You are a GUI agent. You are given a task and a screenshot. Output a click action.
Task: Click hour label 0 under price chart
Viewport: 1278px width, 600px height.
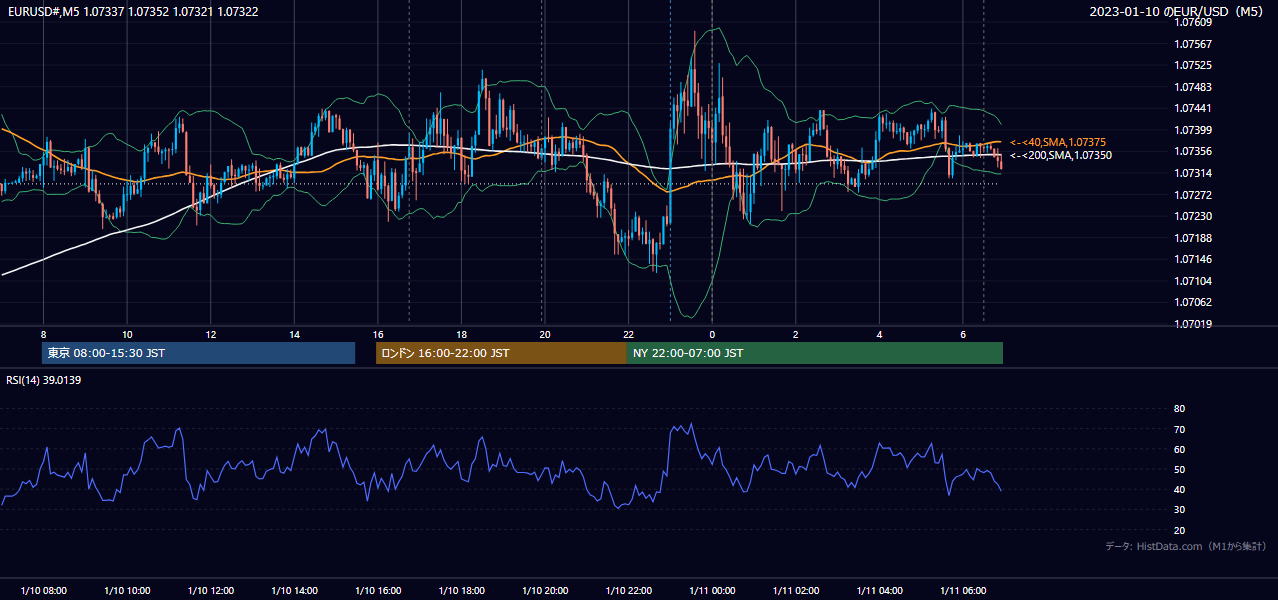pyautogui.click(x=712, y=334)
